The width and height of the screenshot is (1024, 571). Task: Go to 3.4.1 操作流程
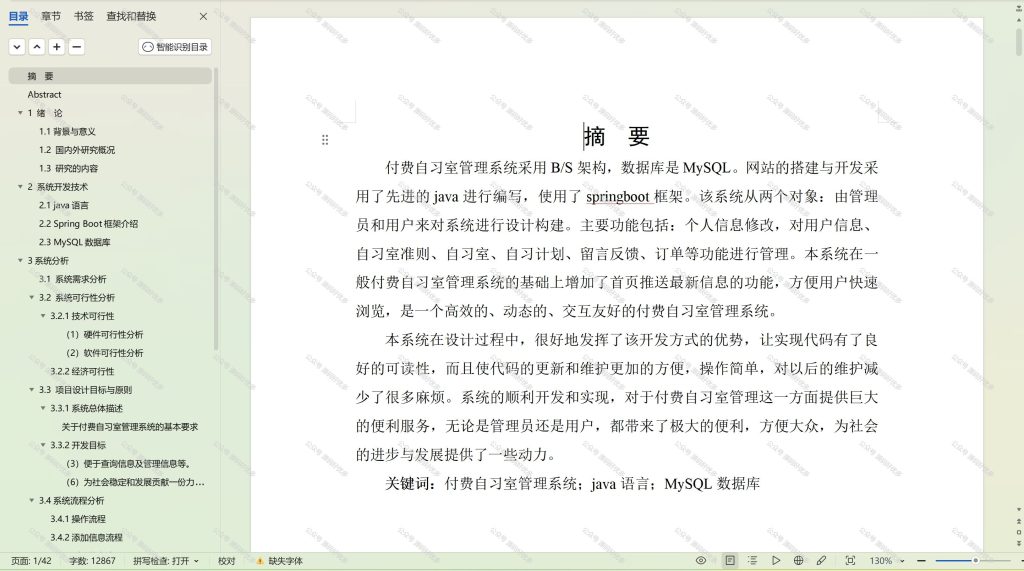(x=78, y=519)
